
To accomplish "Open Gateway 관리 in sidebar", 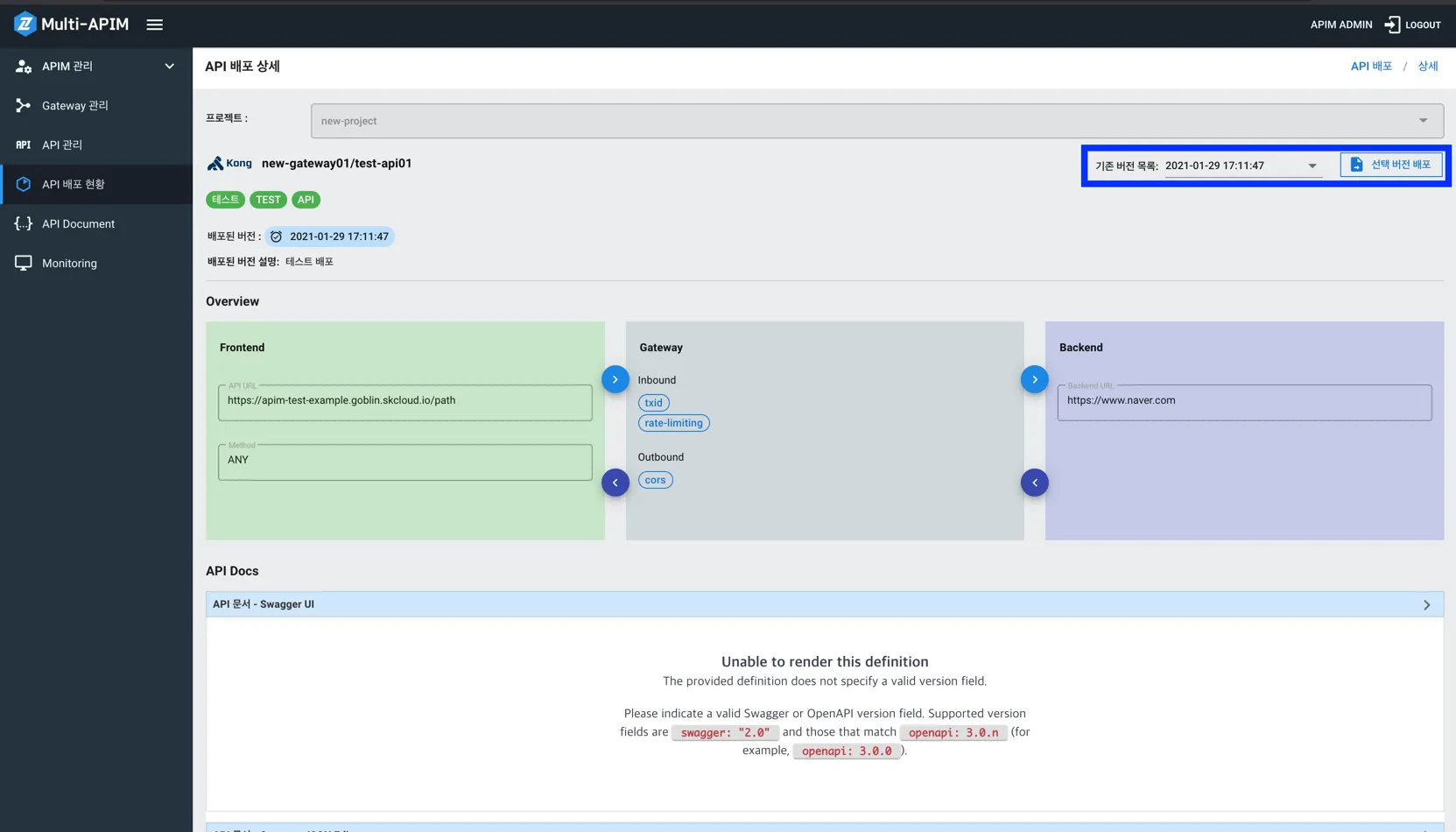I will point(75,106).
